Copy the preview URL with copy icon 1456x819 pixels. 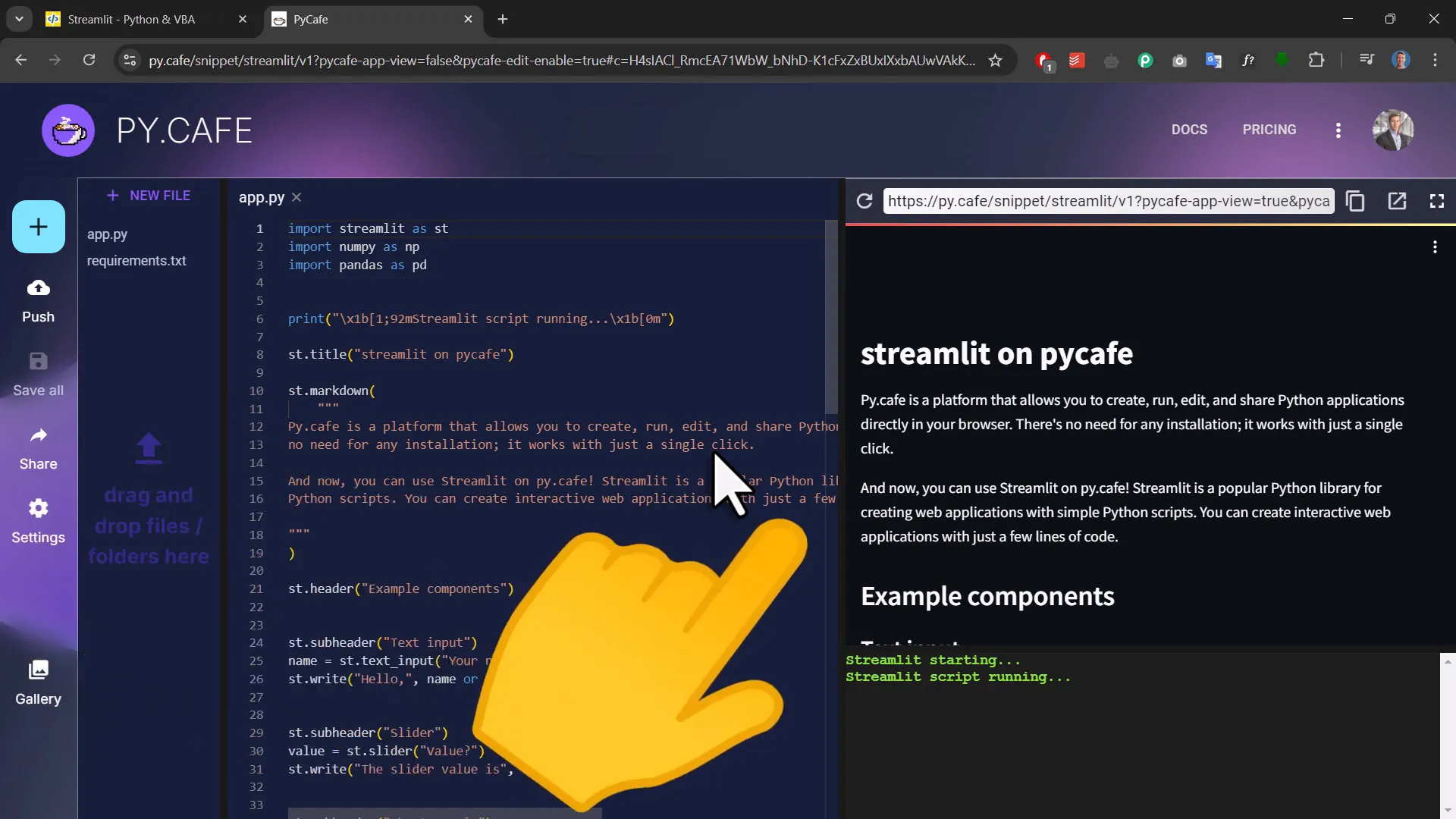coord(1355,201)
